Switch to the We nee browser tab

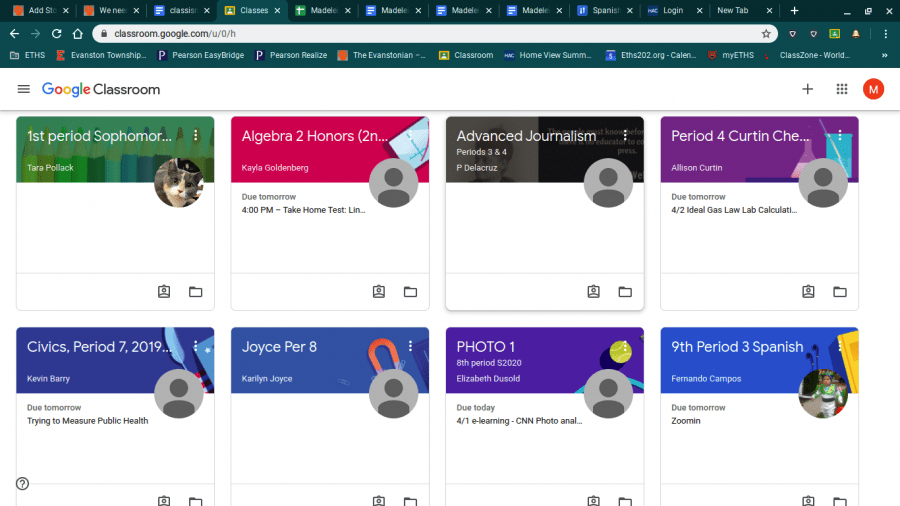[112, 10]
